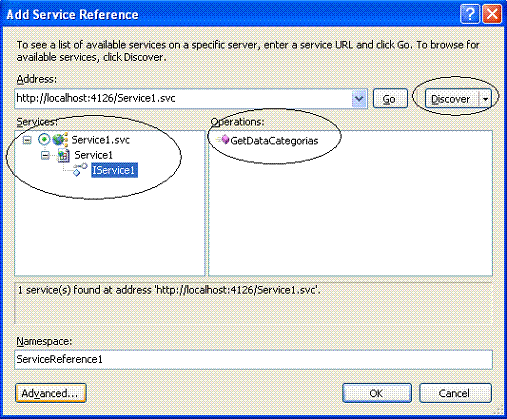The width and height of the screenshot is (507, 419).
Task: Collapse the Service1.svc tree node
Action: coord(27,140)
